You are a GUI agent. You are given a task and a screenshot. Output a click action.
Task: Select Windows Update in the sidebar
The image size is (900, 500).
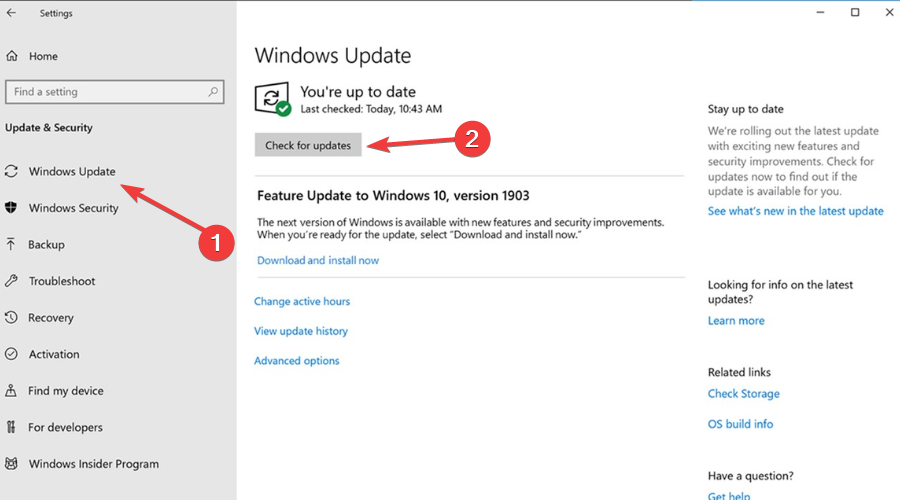click(x=72, y=171)
